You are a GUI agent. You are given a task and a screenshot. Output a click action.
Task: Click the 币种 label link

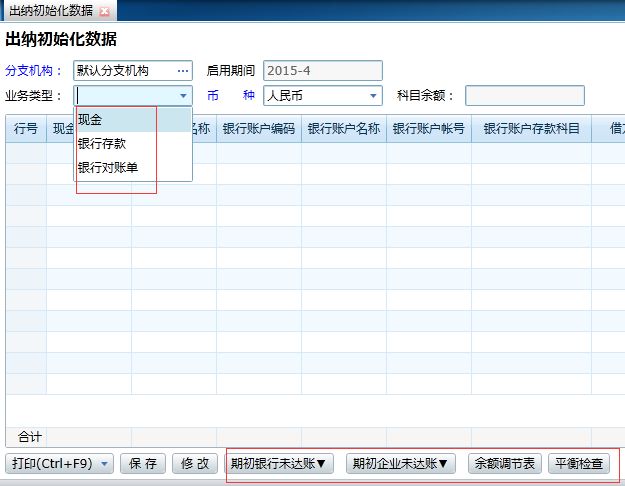click(x=231, y=96)
